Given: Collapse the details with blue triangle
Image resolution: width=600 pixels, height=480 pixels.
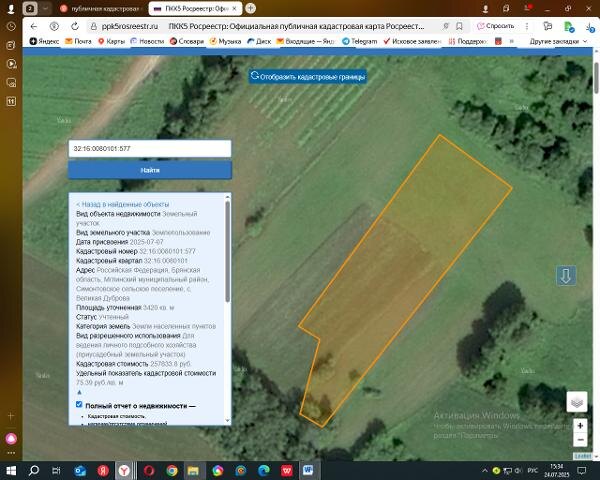Looking at the screenshot, I should [x=80, y=392].
